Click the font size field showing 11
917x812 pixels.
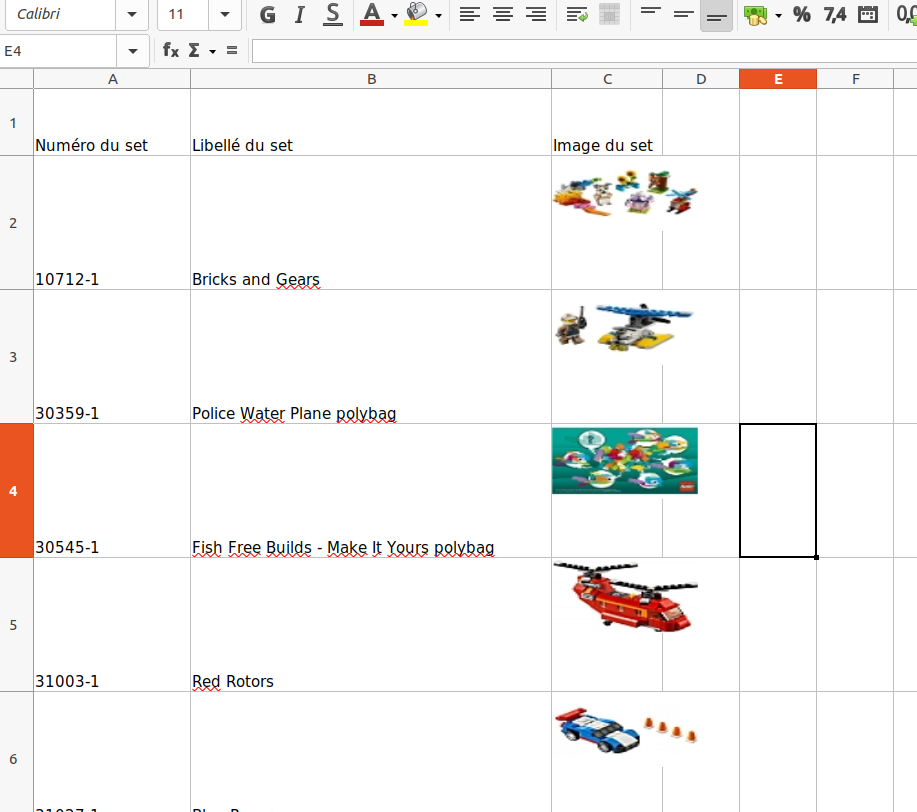coord(183,14)
